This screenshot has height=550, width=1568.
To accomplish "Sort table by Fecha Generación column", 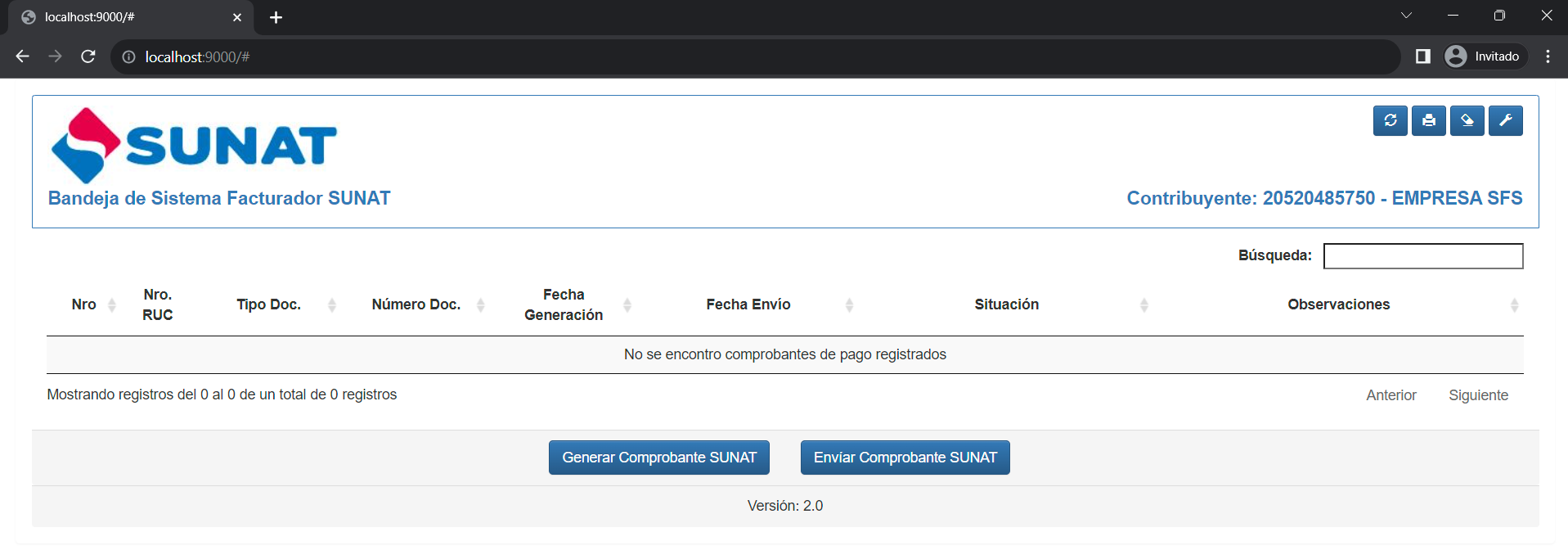I will coord(564,304).
